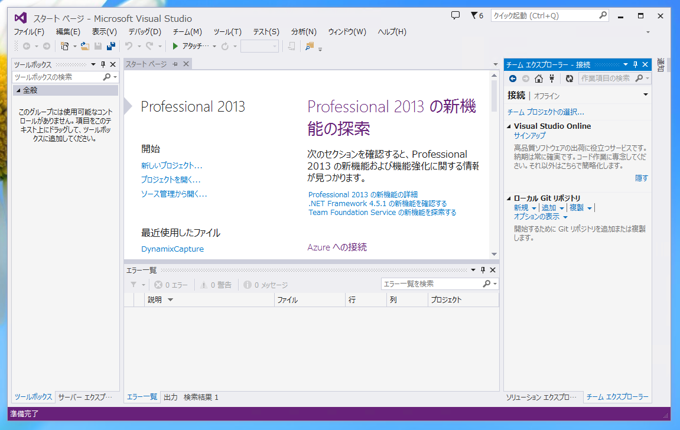Open the Debug menu
This screenshot has height=430, width=680.
pos(144,32)
